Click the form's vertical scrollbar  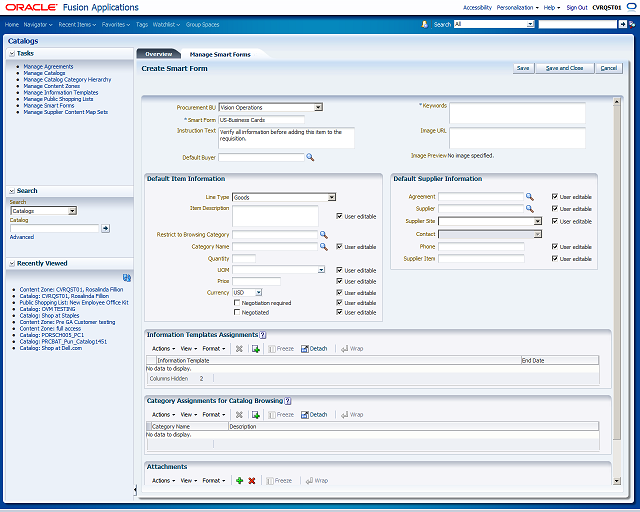[x=617, y=272]
